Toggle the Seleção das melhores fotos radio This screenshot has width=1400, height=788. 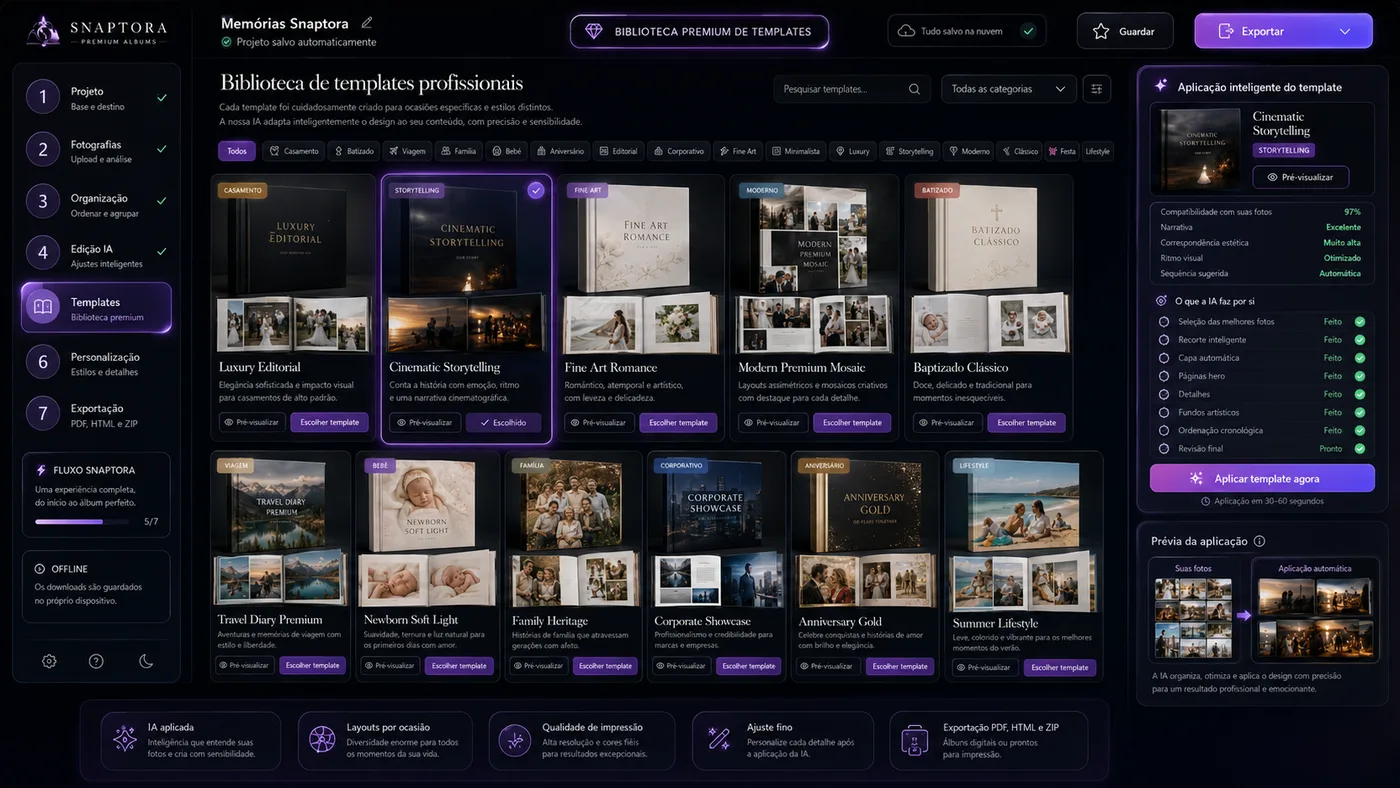[1163, 322]
